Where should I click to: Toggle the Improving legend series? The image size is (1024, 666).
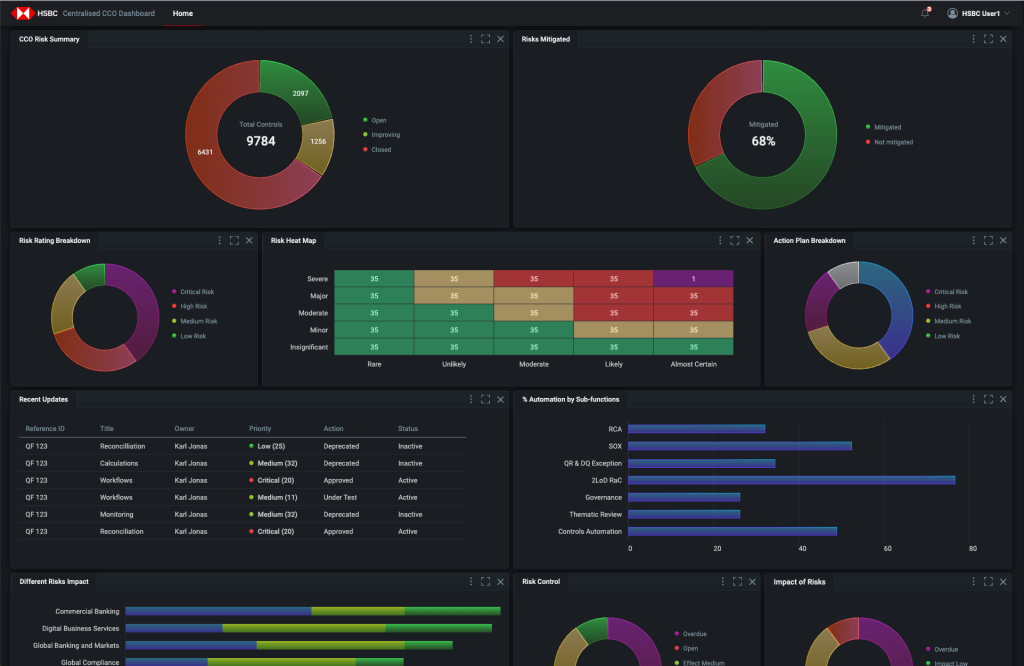[x=381, y=135]
